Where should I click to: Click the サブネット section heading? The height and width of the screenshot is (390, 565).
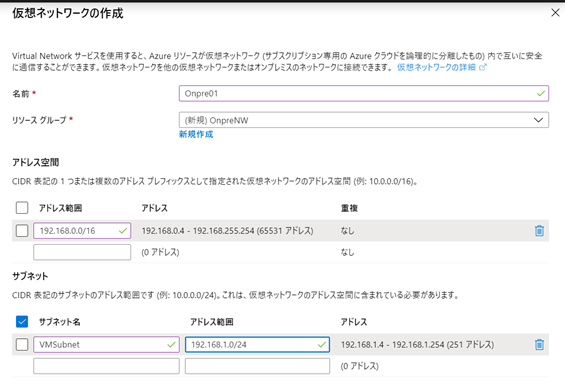[x=30, y=276]
